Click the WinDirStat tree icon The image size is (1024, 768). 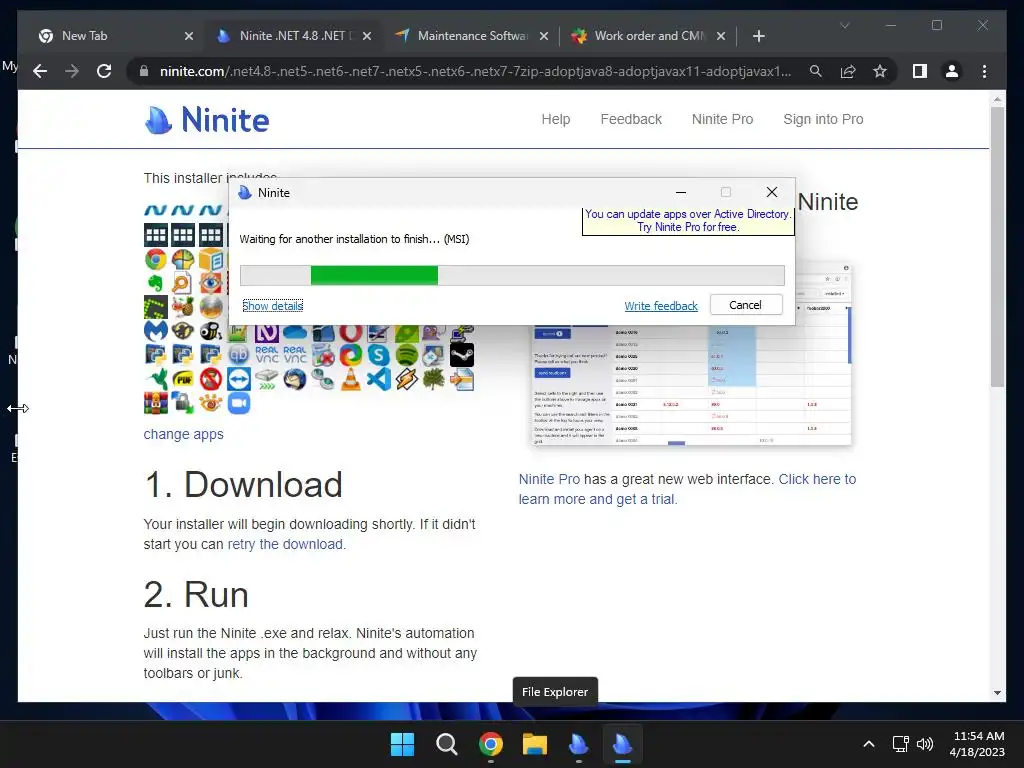(x=434, y=379)
